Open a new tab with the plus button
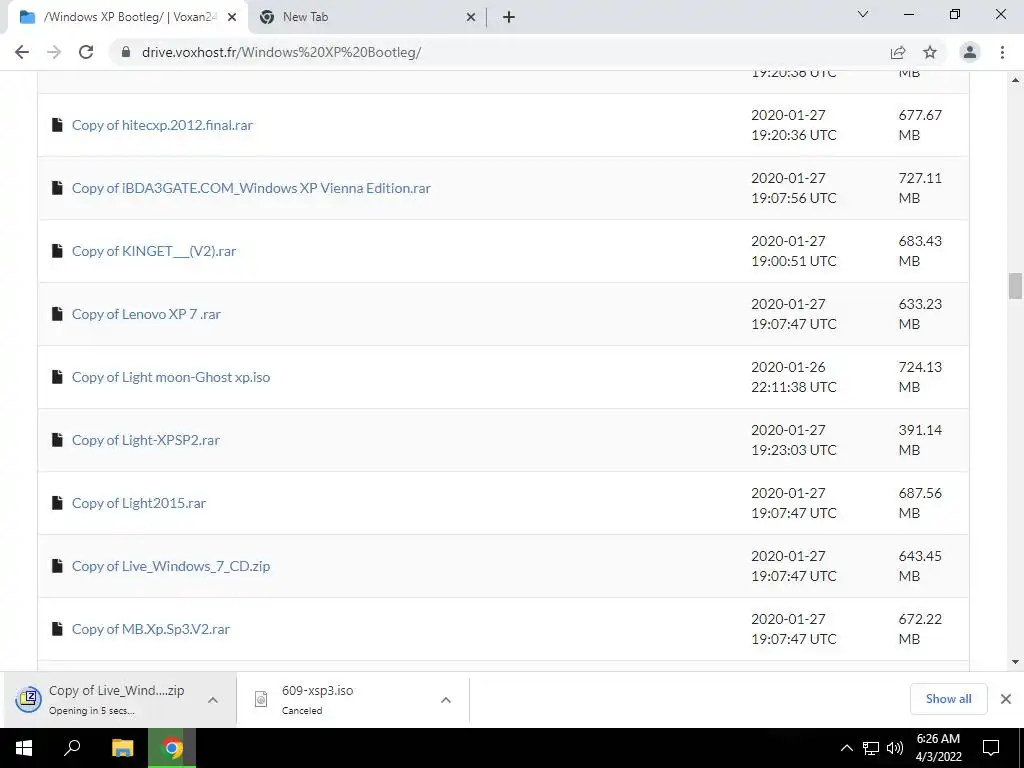 tap(509, 17)
